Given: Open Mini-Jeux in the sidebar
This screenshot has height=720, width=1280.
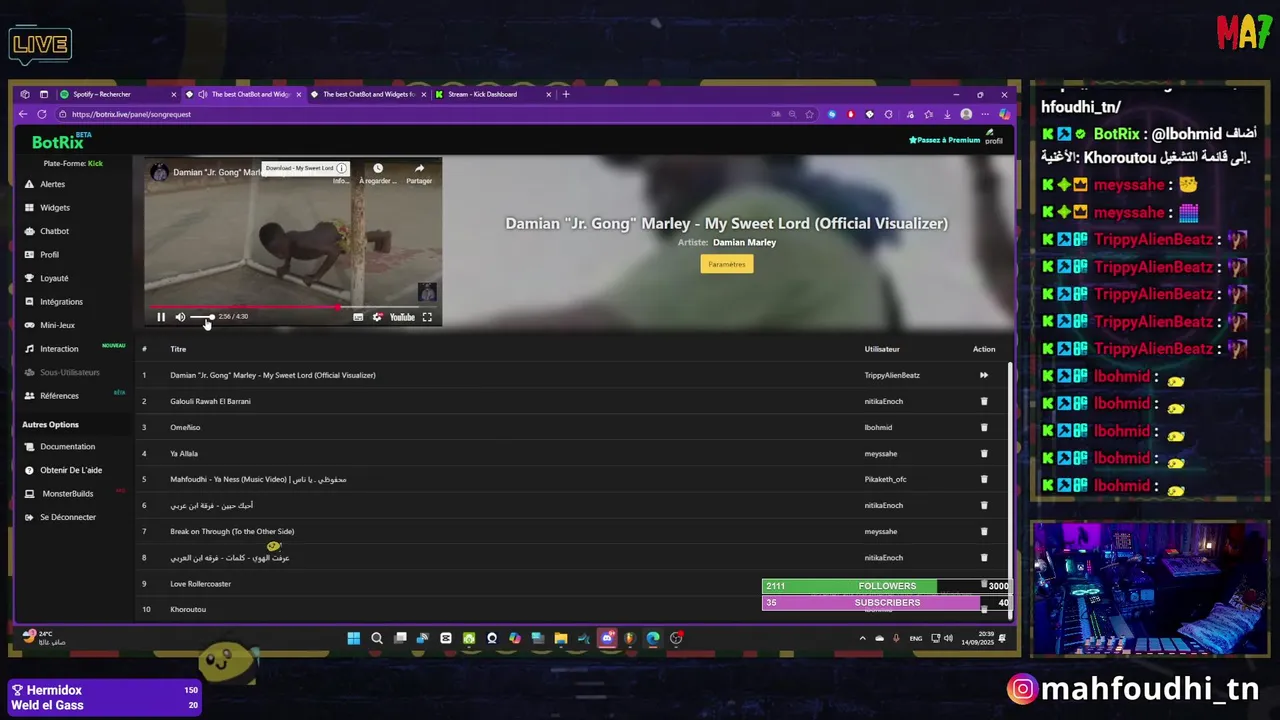Looking at the screenshot, I should [57, 325].
